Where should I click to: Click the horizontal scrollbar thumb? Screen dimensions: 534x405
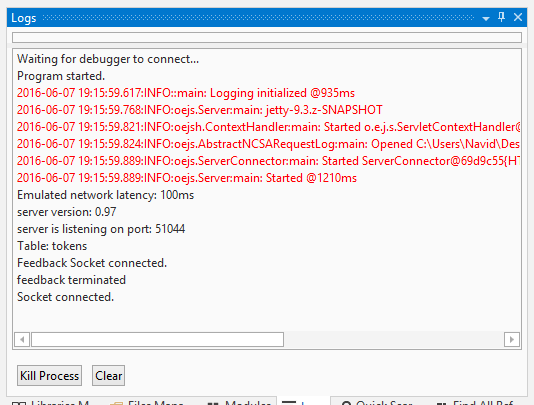(x=157, y=340)
